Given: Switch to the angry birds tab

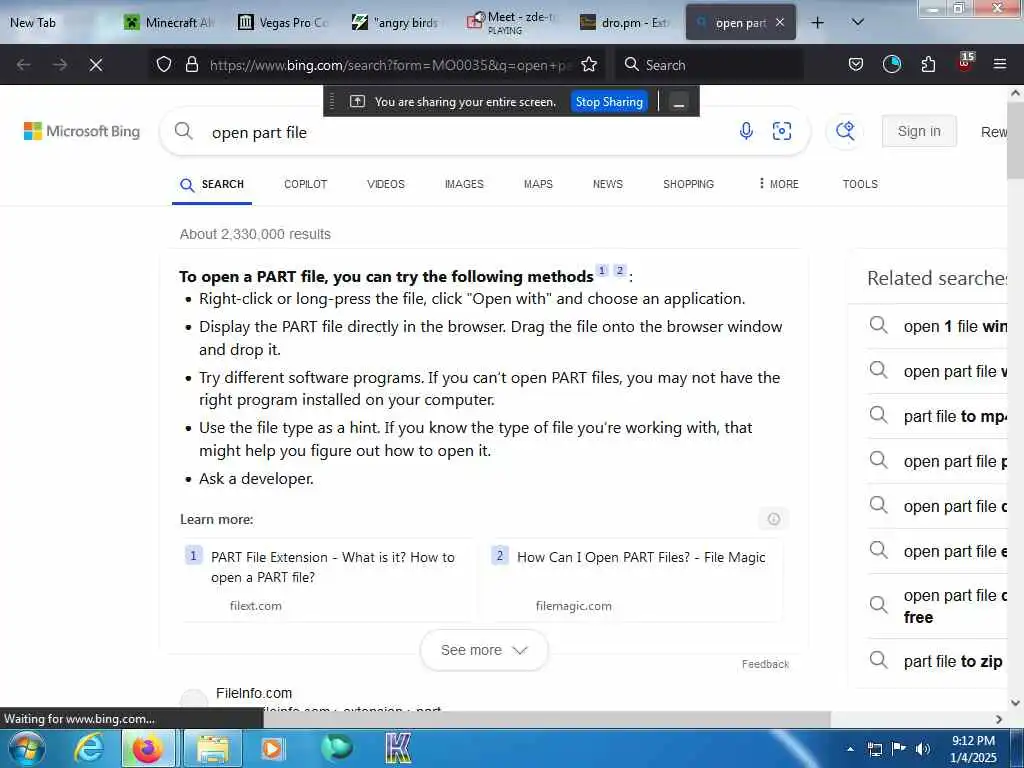Looking at the screenshot, I should [x=396, y=23].
